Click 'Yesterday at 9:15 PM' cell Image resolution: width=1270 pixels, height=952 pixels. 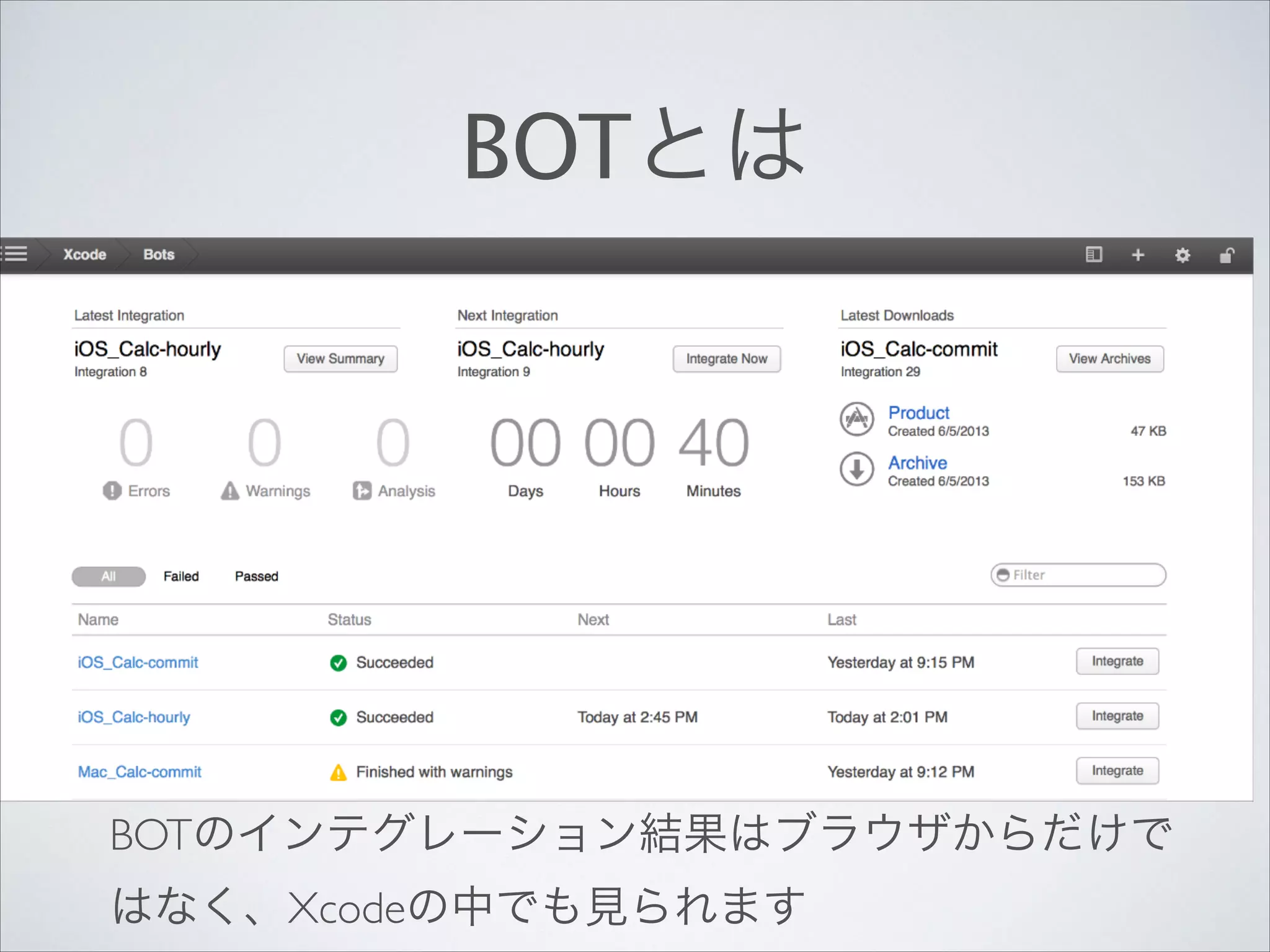tap(901, 663)
